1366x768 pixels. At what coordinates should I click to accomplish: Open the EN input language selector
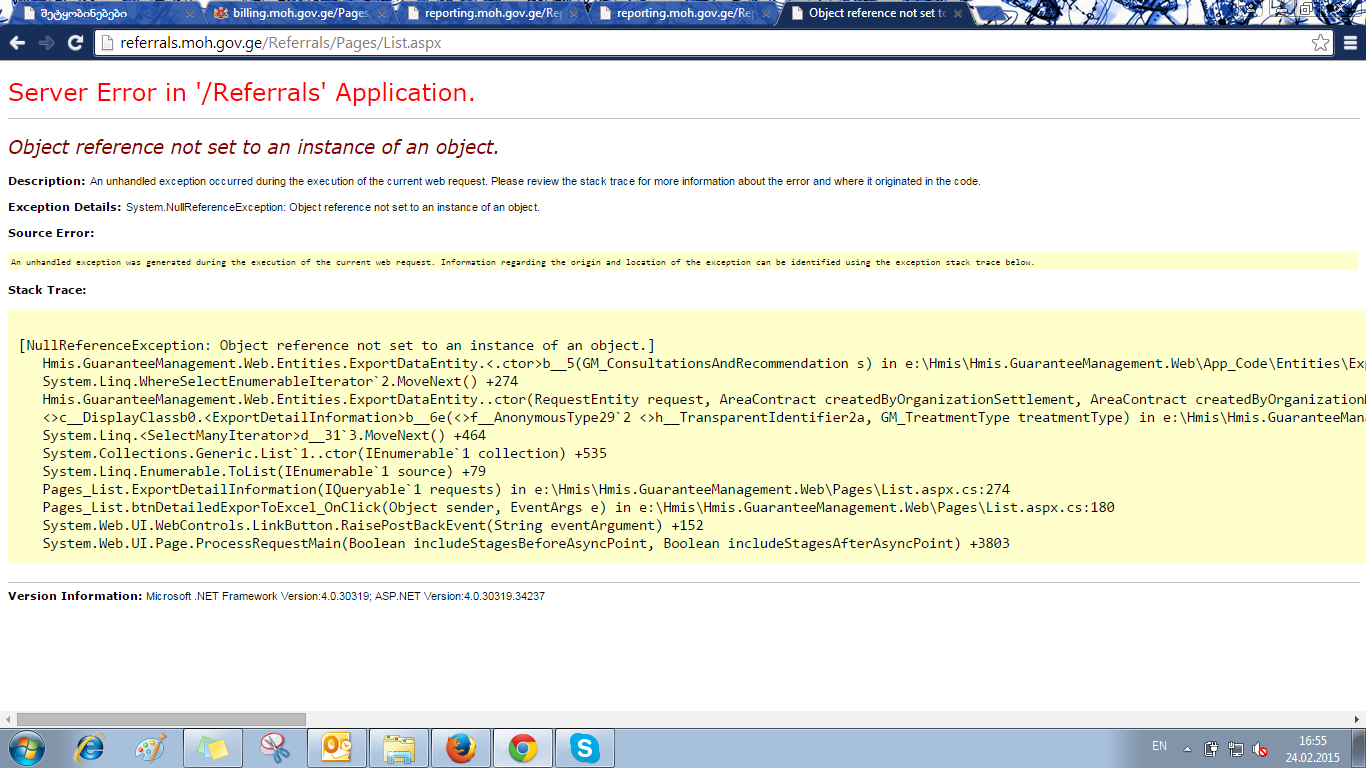tap(1159, 746)
